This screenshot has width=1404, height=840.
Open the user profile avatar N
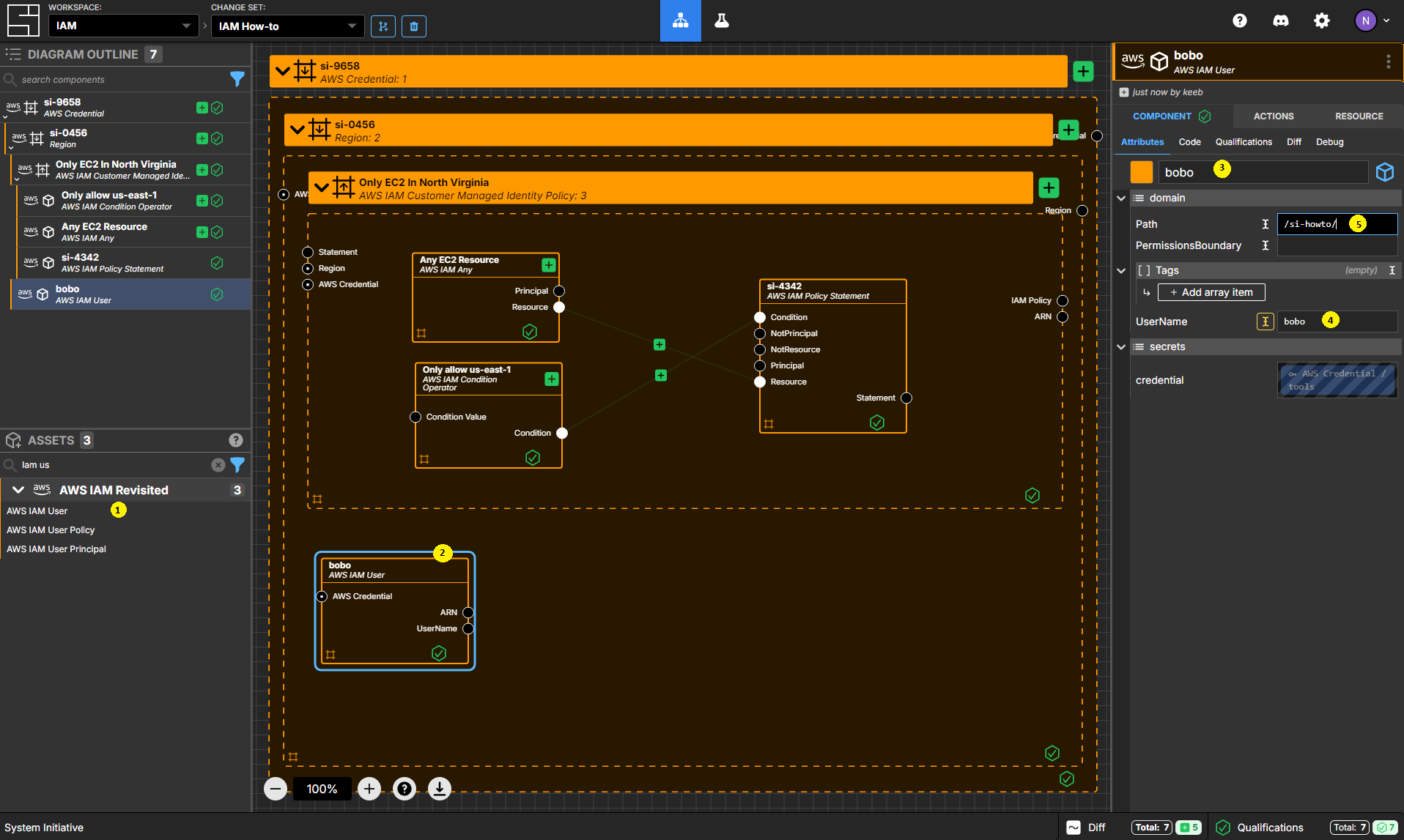1365,21
